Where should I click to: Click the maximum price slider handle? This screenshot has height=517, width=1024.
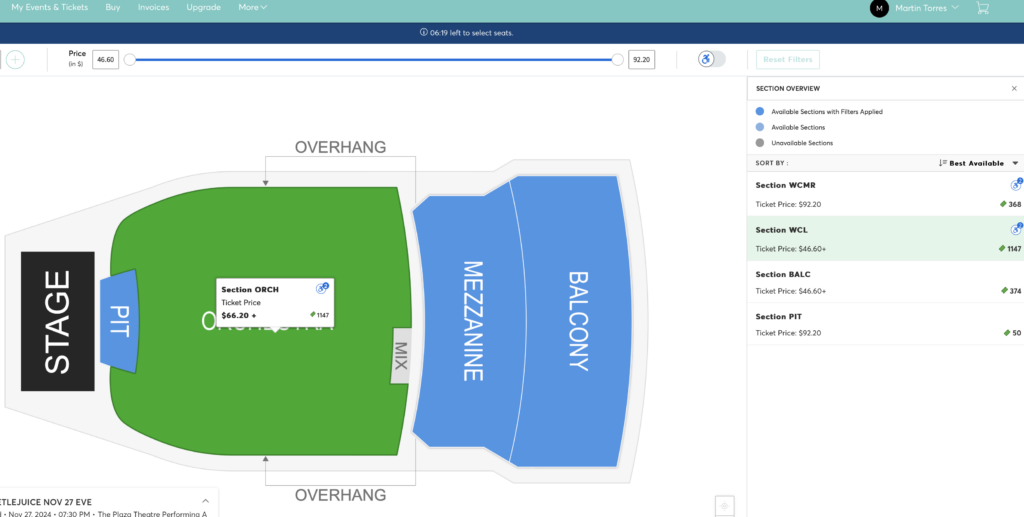[x=618, y=60]
